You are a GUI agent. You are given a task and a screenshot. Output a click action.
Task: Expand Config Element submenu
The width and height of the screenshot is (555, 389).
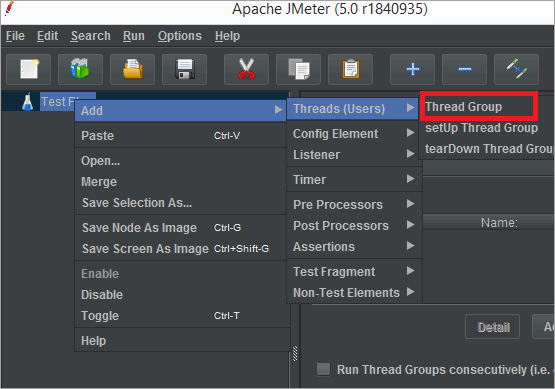354,133
